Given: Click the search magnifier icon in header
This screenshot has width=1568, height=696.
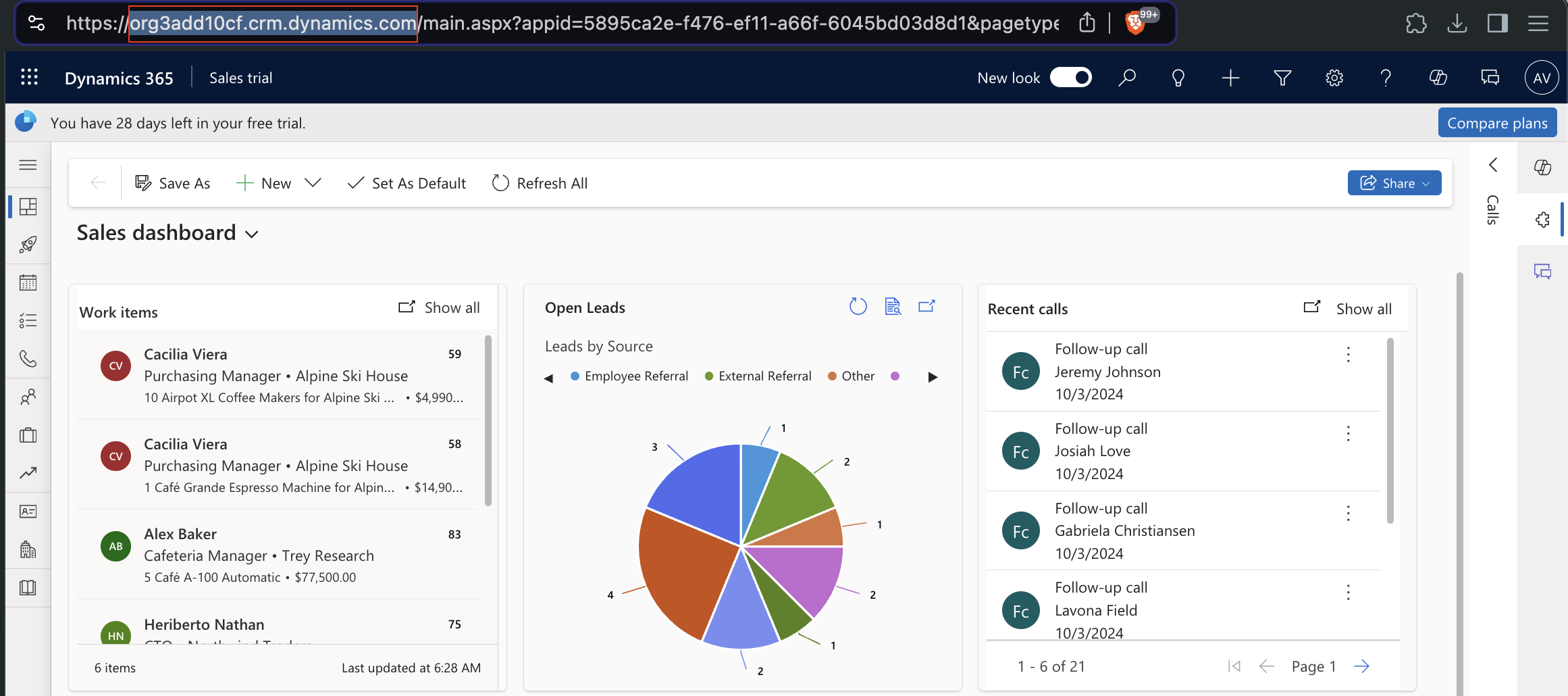Looking at the screenshot, I should point(1126,78).
